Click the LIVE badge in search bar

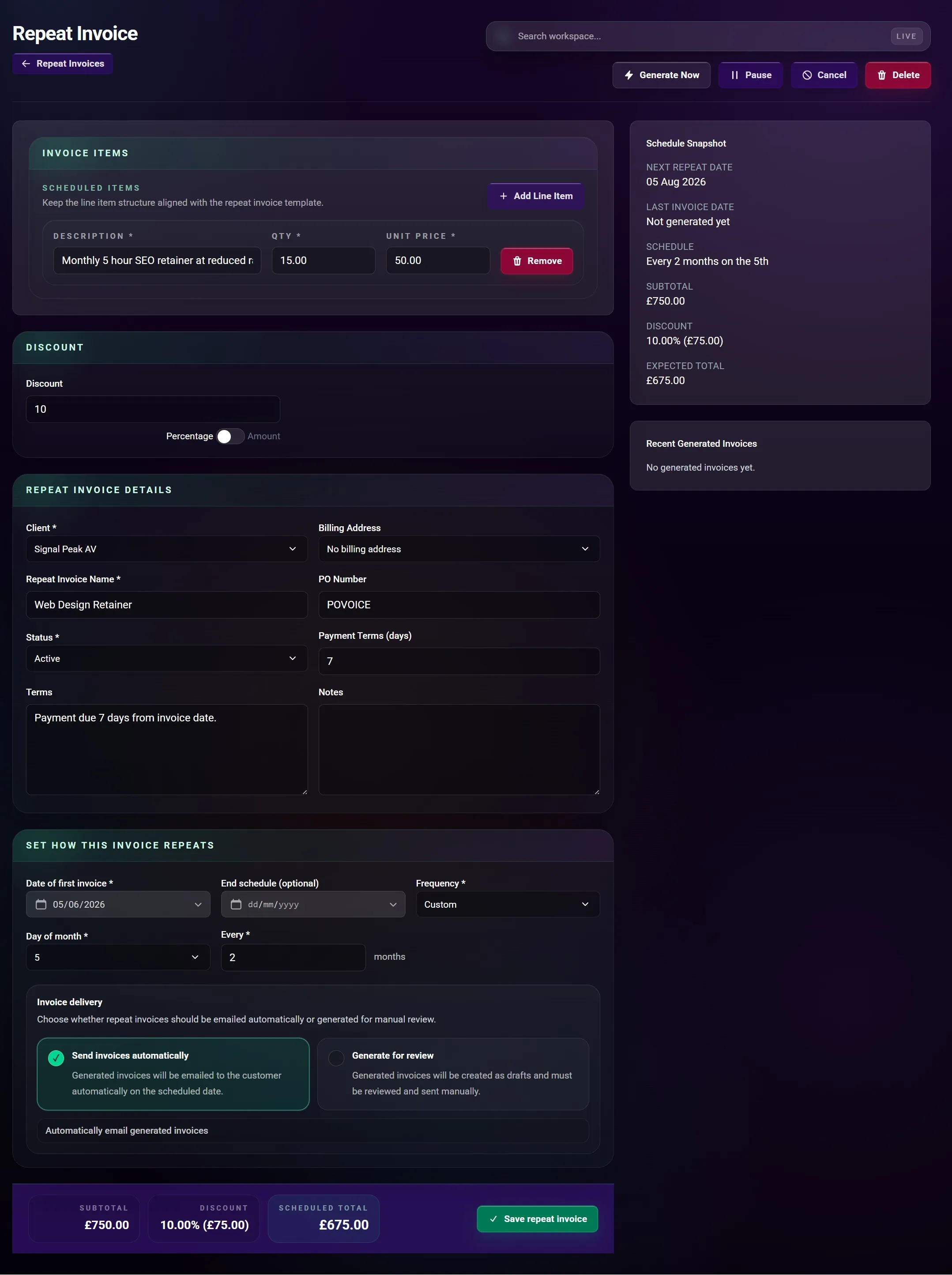[x=906, y=36]
